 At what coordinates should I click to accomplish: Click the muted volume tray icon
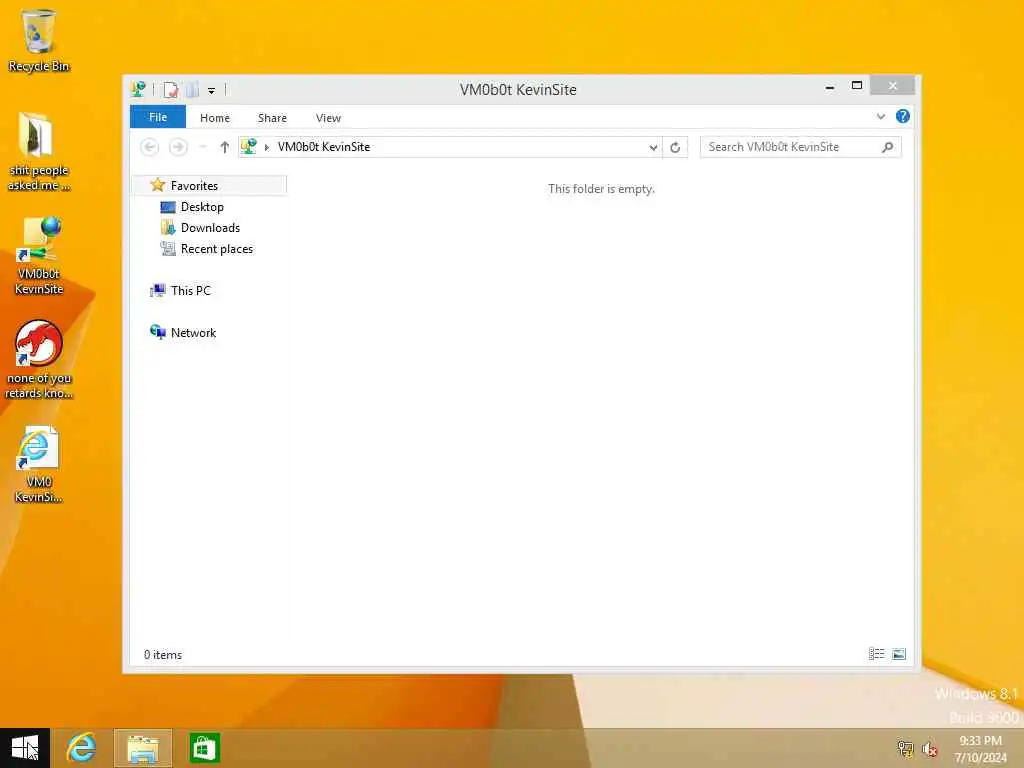(x=929, y=749)
